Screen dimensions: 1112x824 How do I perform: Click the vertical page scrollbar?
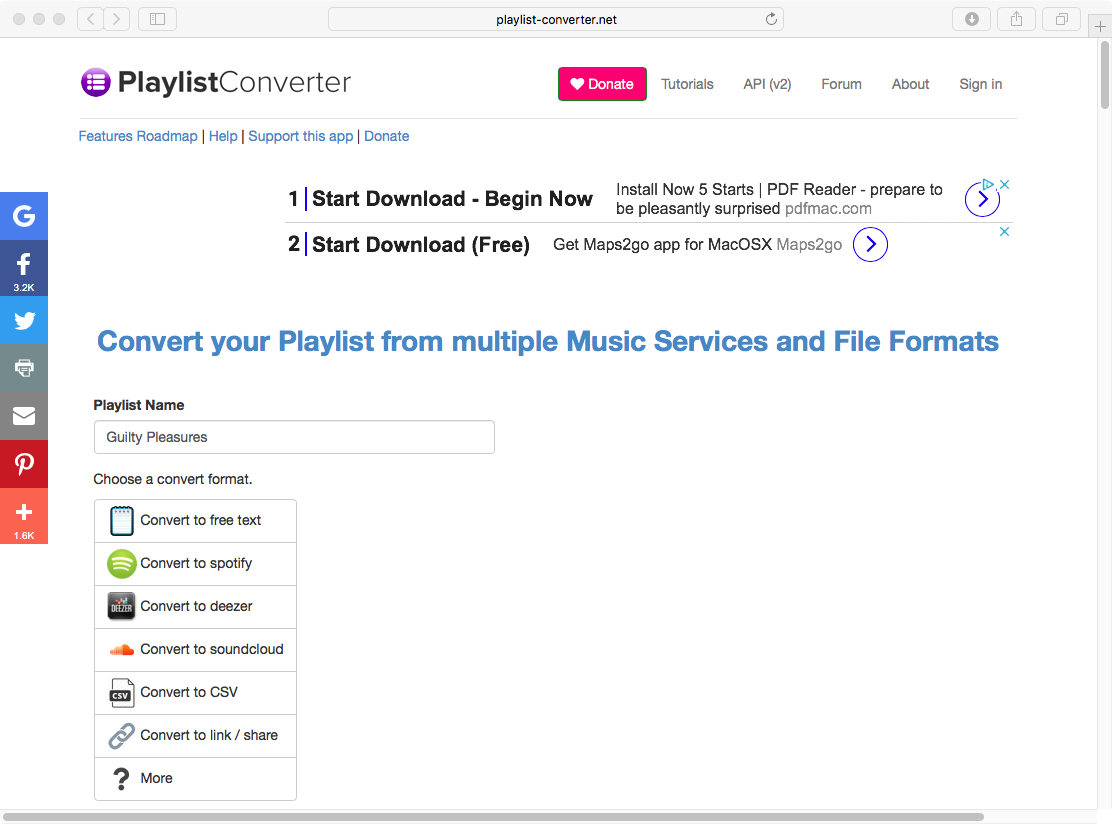click(1105, 75)
